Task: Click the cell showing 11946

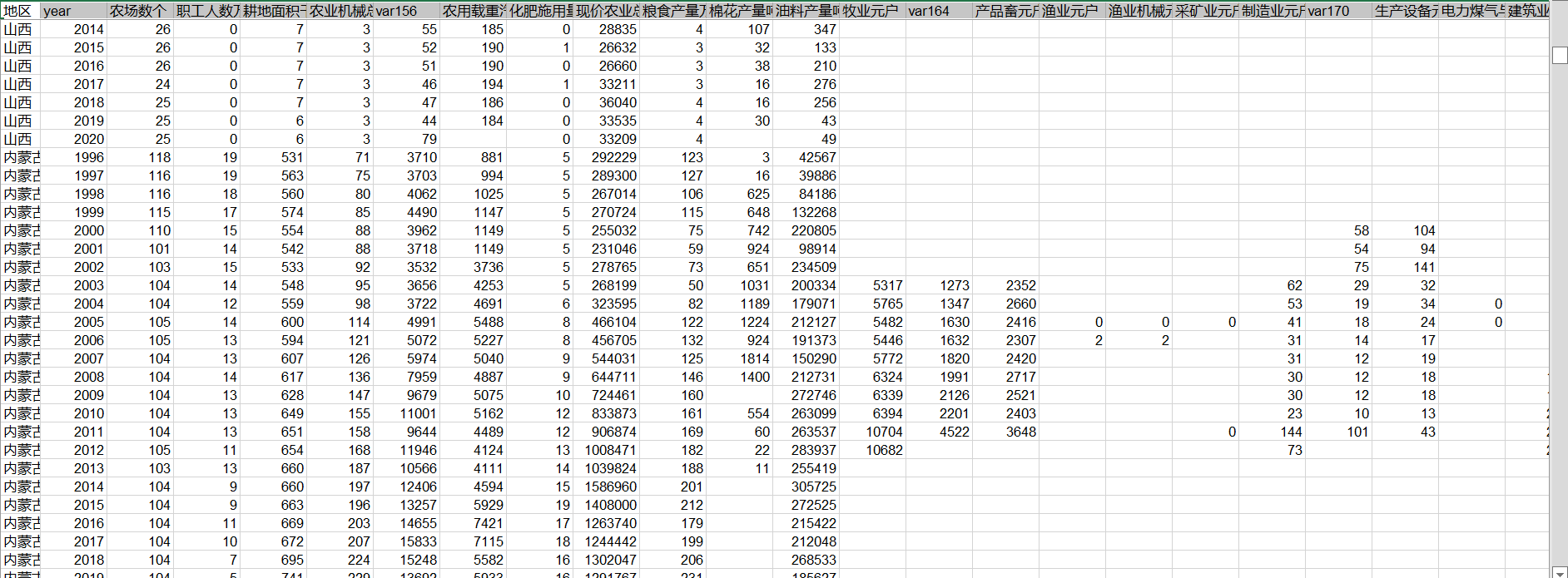Action: 406,450
